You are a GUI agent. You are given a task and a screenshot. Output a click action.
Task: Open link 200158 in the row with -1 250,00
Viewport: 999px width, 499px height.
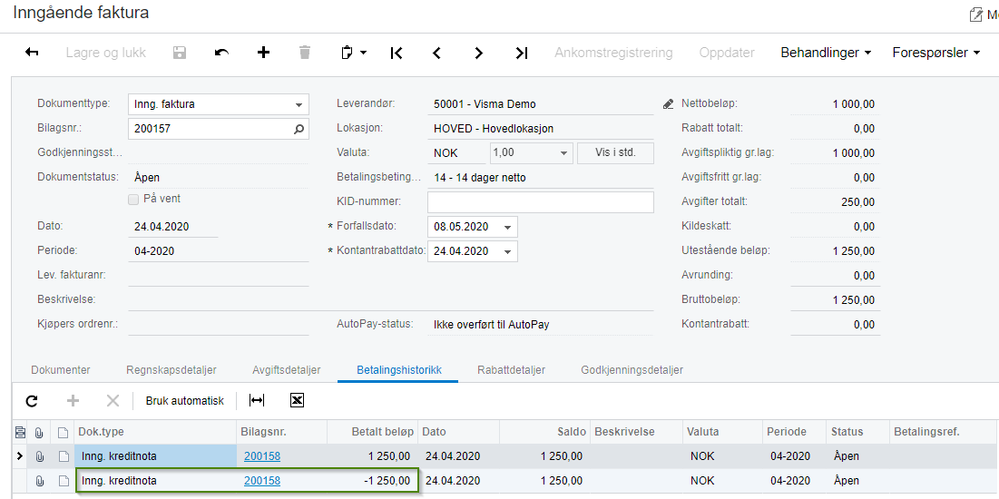[x=262, y=481]
